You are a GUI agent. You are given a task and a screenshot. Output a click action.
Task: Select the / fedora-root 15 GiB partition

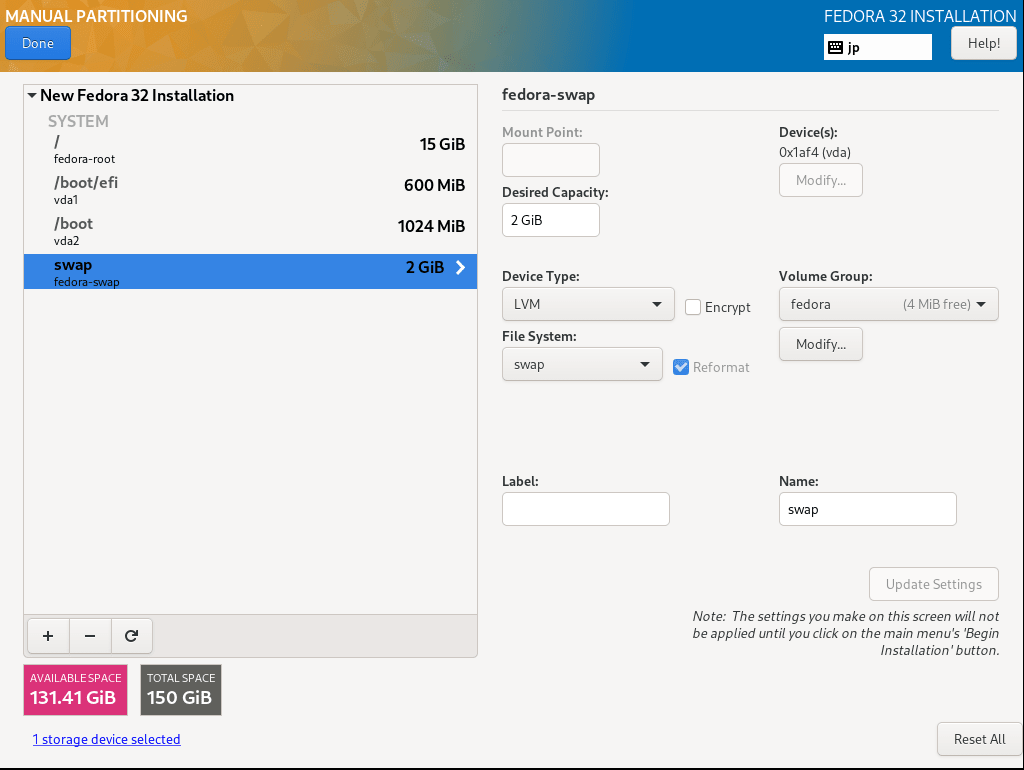coord(250,150)
